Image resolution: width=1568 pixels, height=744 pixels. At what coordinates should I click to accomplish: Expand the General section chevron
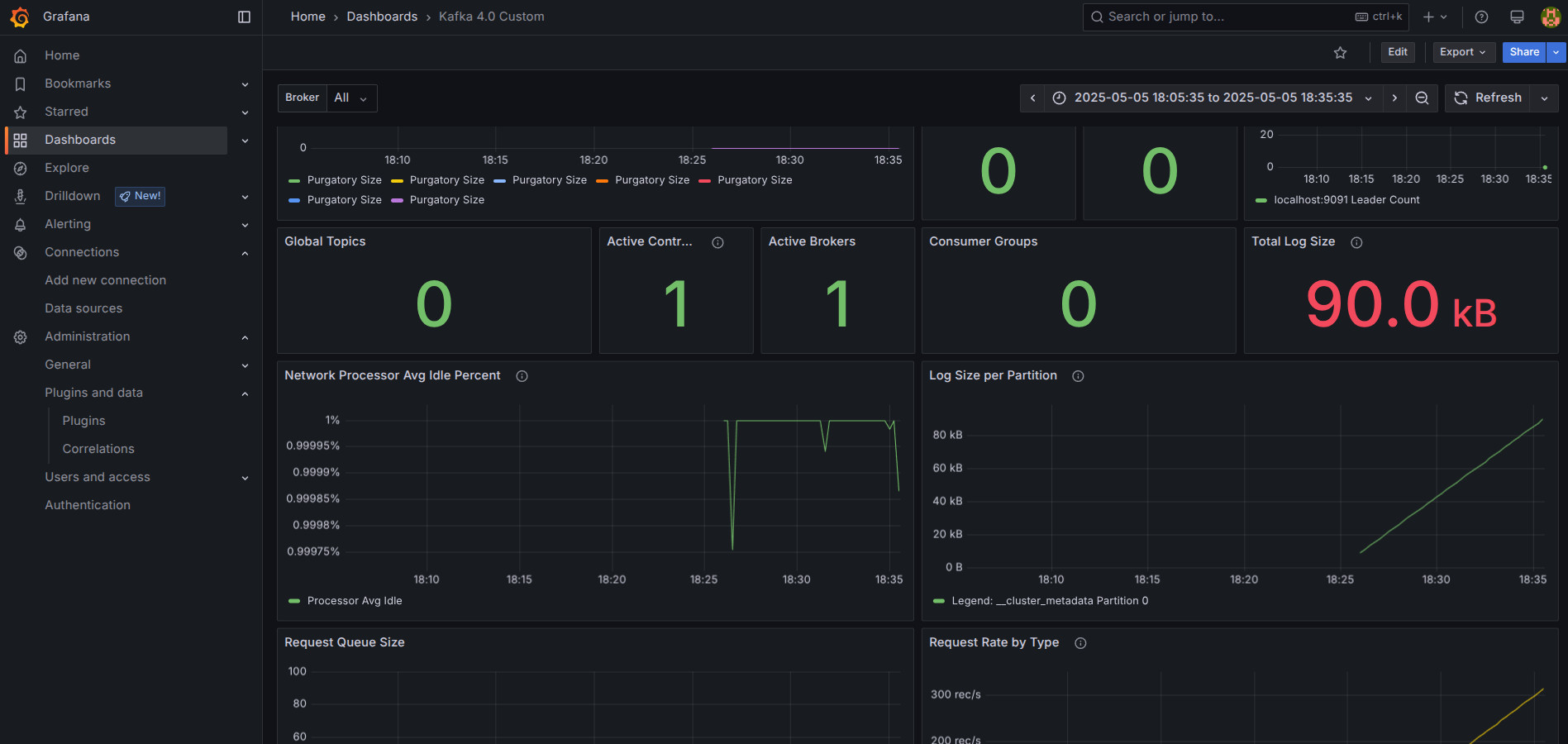245,365
